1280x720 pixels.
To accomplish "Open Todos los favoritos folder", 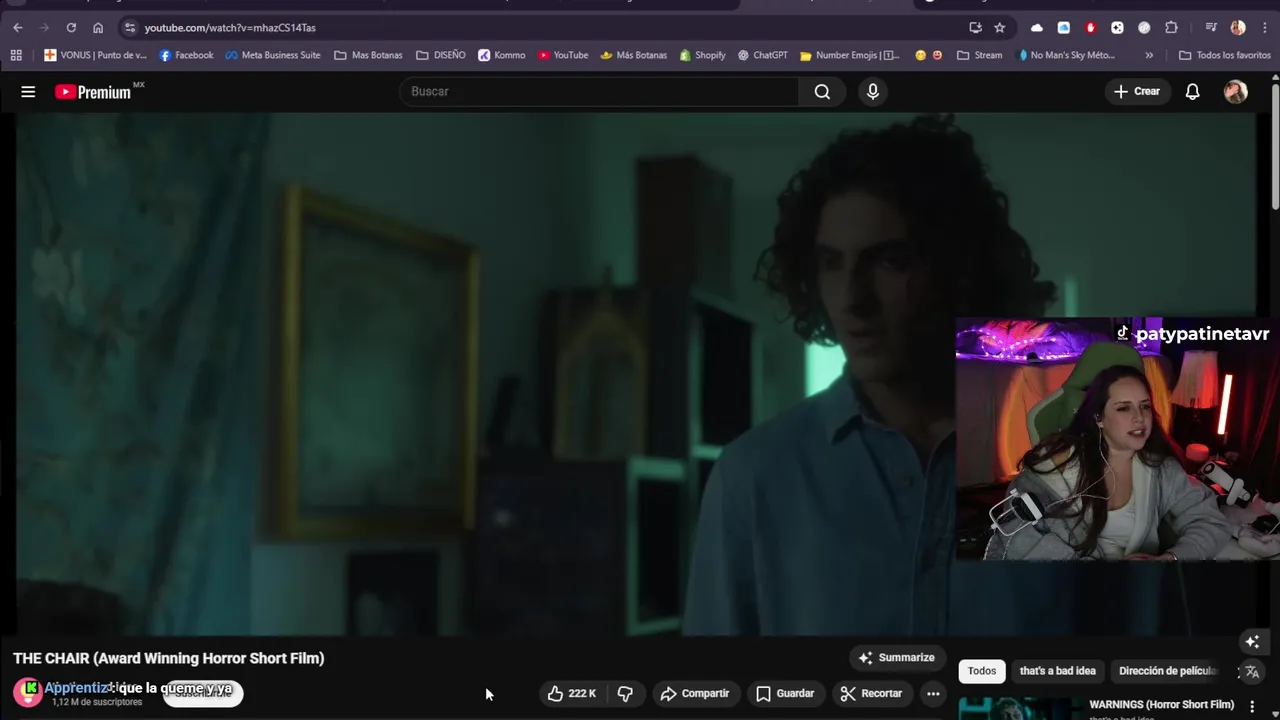I will (x=1225, y=55).
